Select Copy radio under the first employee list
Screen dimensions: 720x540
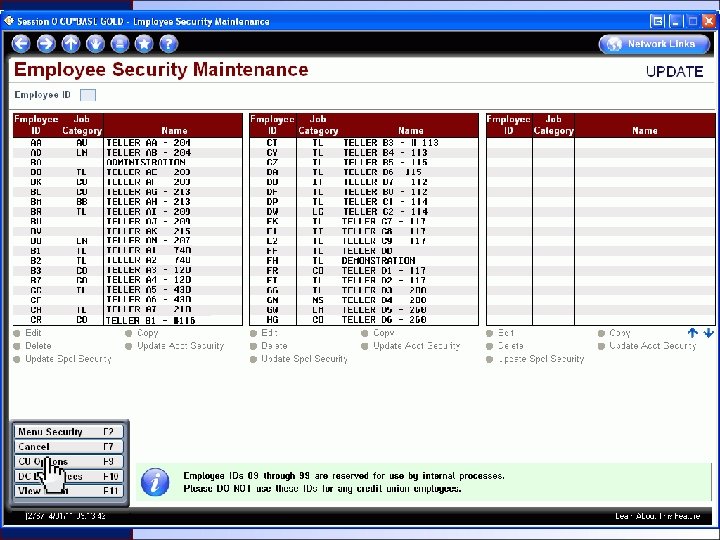(129, 333)
